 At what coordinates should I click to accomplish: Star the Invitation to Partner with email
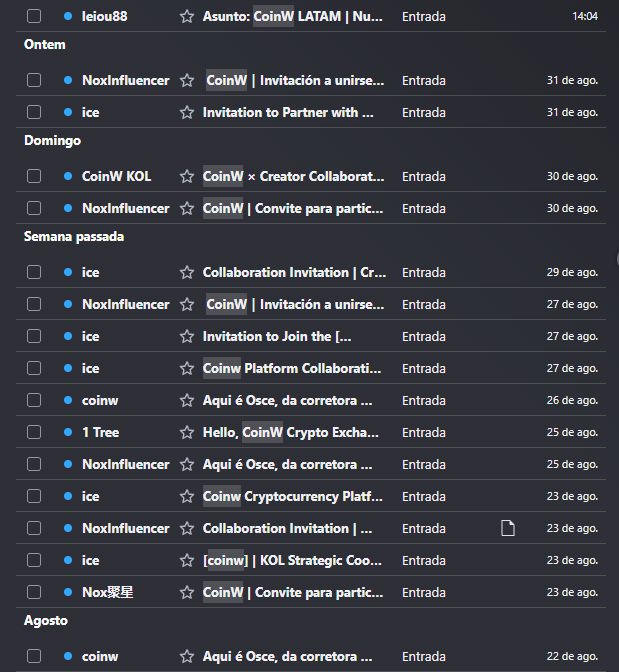tap(187, 112)
